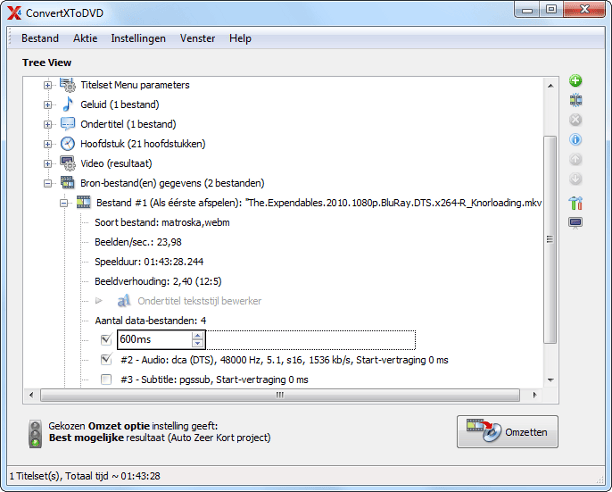Click the Geluid music note icon
Viewport: 612px width, 492px height.
pos(68,104)
